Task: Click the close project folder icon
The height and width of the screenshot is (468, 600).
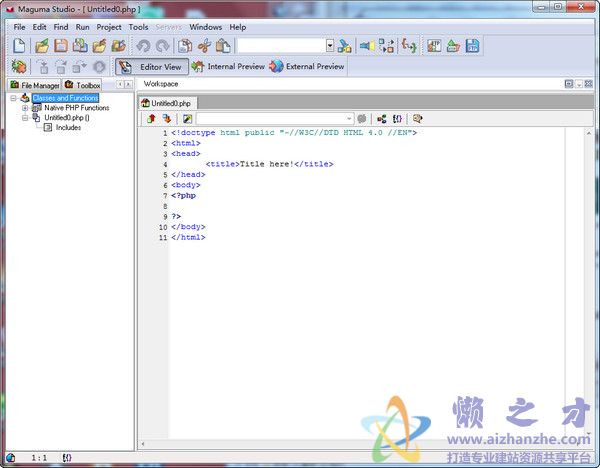Action: (119, 46)
